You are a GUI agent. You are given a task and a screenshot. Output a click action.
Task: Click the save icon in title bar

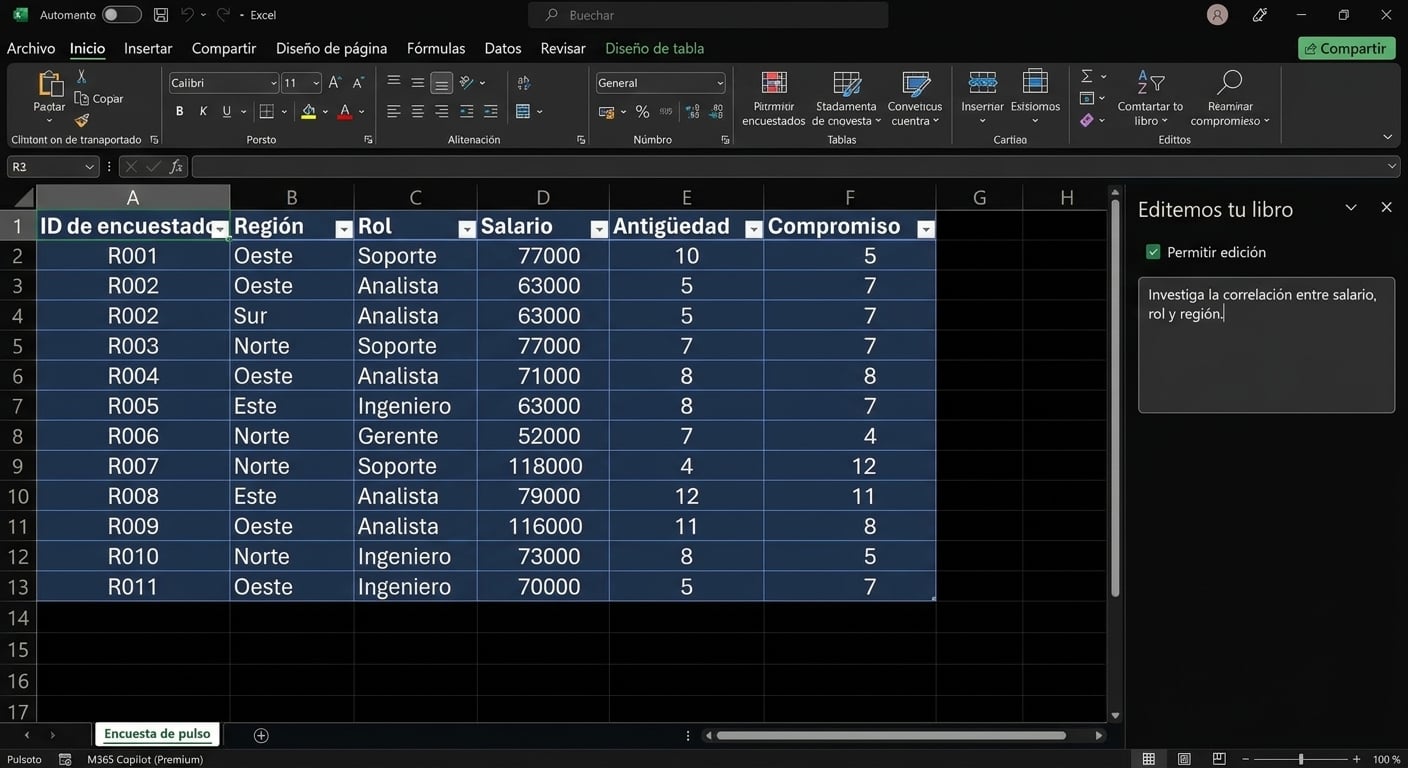pyautogui.click(x=161, y=15)
